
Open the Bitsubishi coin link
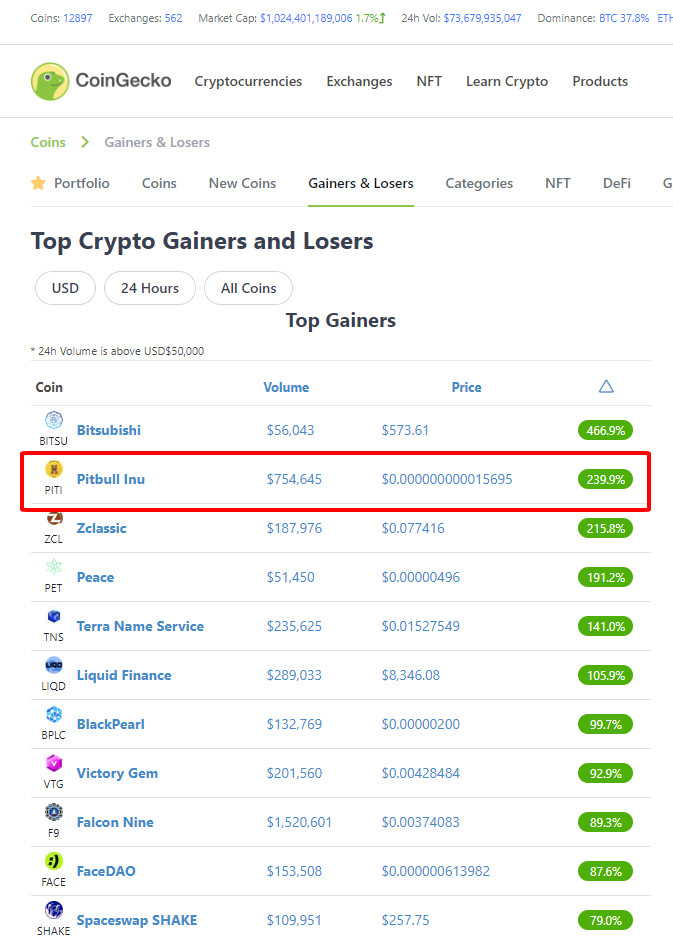click(109, 430)
